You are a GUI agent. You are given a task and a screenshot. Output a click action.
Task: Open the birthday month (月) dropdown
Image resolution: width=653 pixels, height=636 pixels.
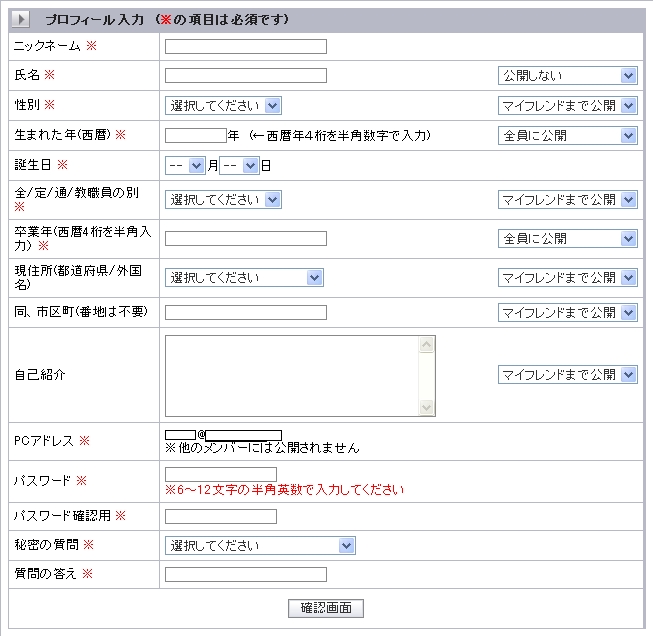[x=185, y=165]
